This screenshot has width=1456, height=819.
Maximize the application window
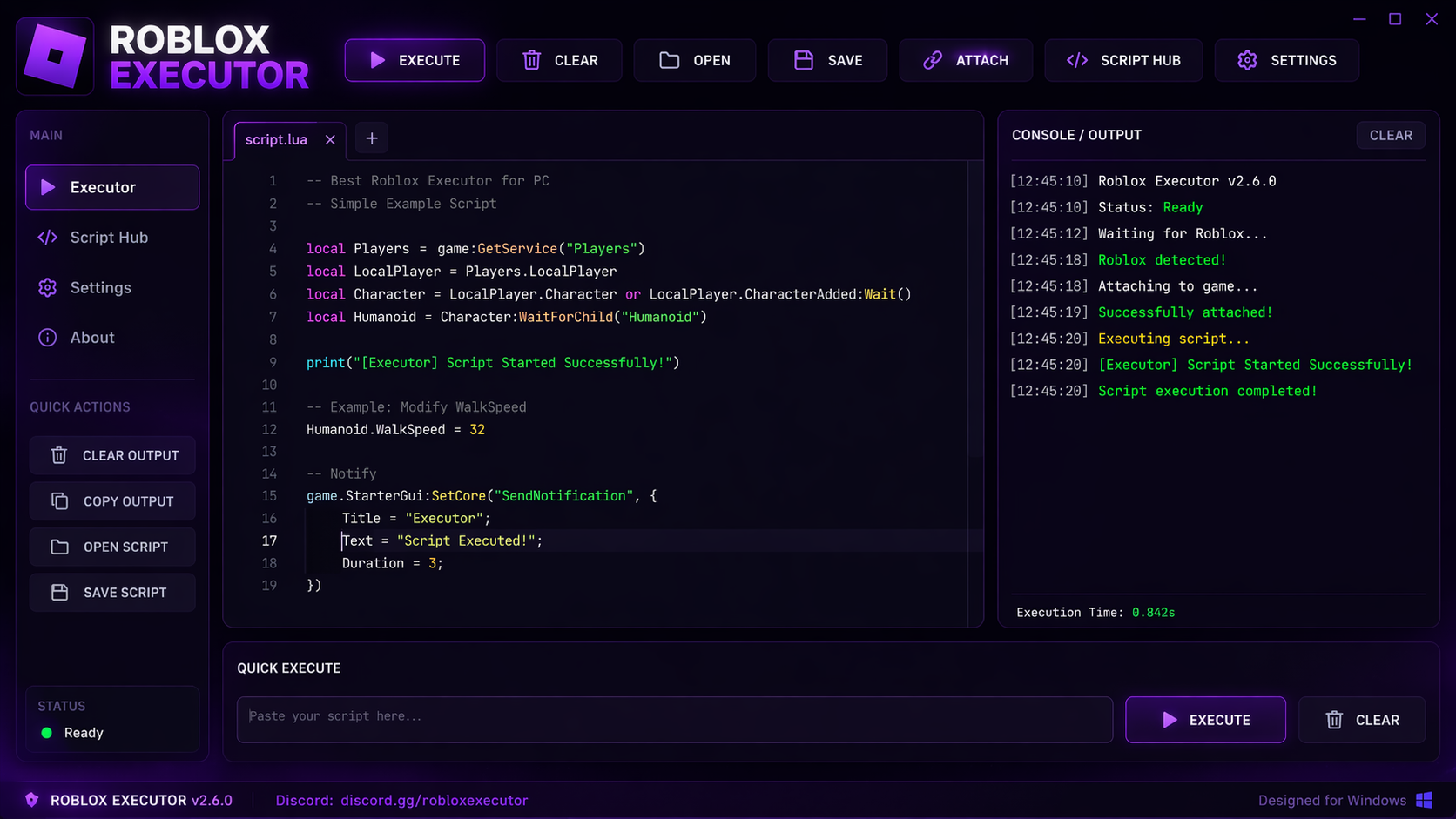pos(1395,19)
